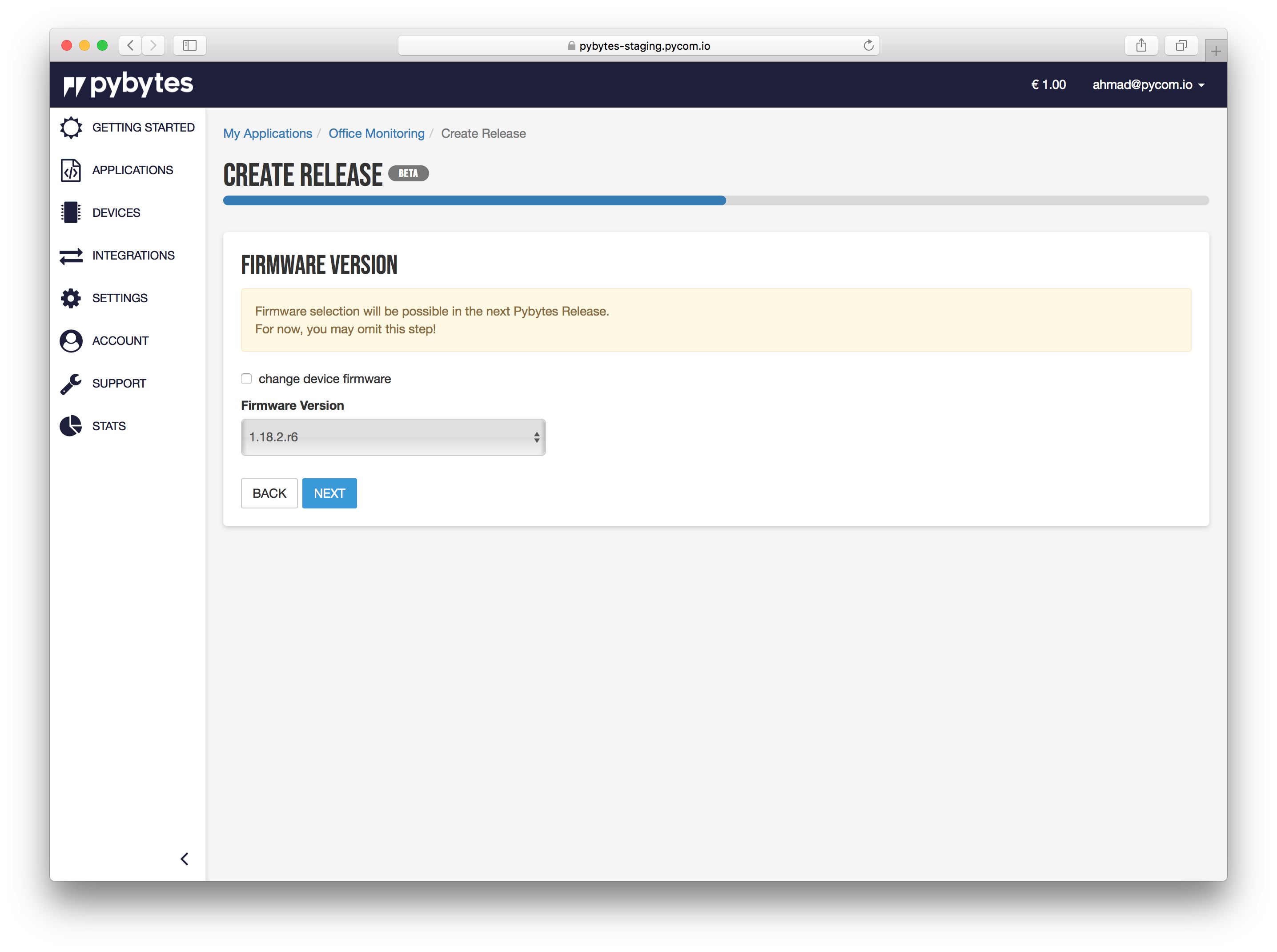Open Settings using the gear icon

[x=71, y=298]
